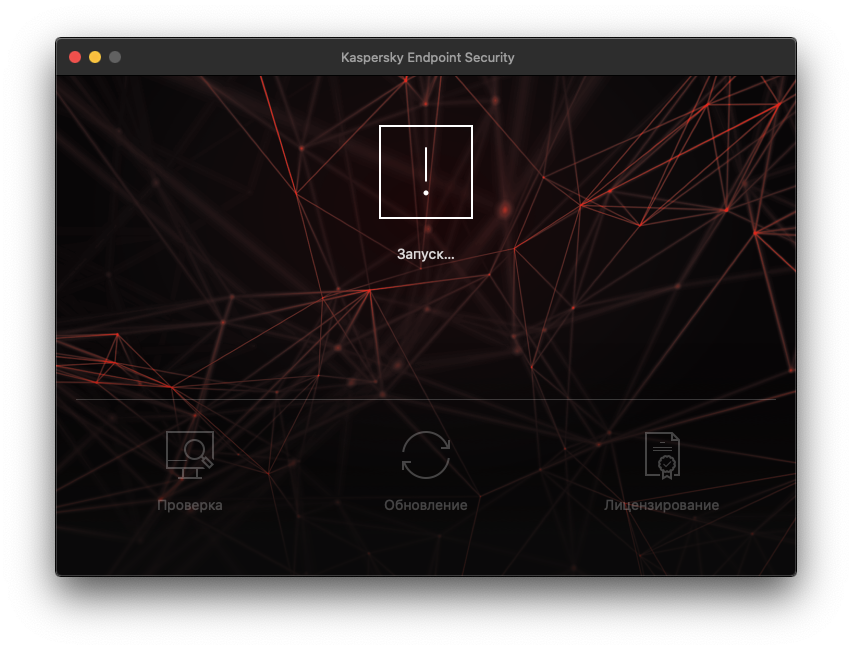The width and height of the screenshot is (852, 650).
Task: Click the Обновление label
Action: (x=425, y=505)
